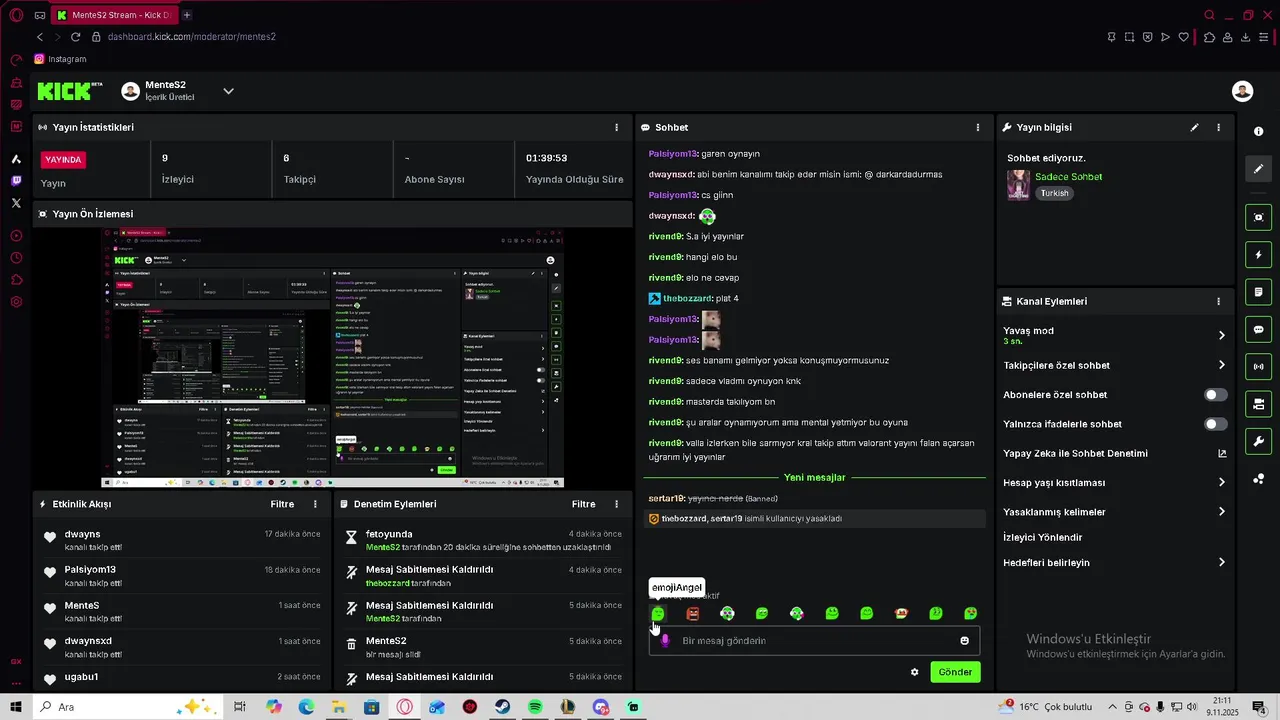Go back in browser
Image resolution: width=1280 pixels, height=720 pixels.
(x=40, y=37)
